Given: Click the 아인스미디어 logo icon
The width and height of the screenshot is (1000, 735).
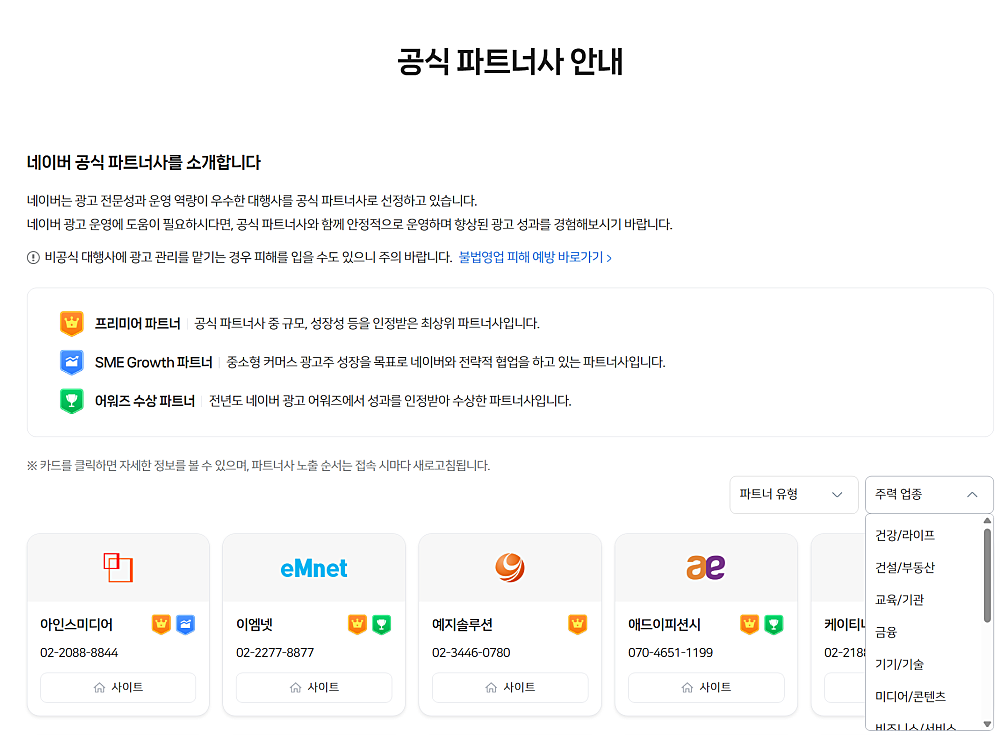Looking at the screenshot, I should (x=118, y=567).
